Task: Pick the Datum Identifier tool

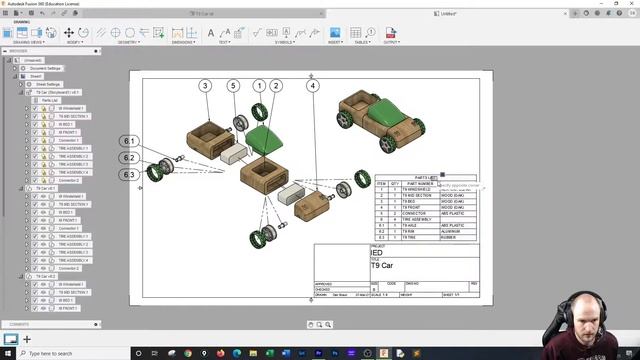Action: 286,33
